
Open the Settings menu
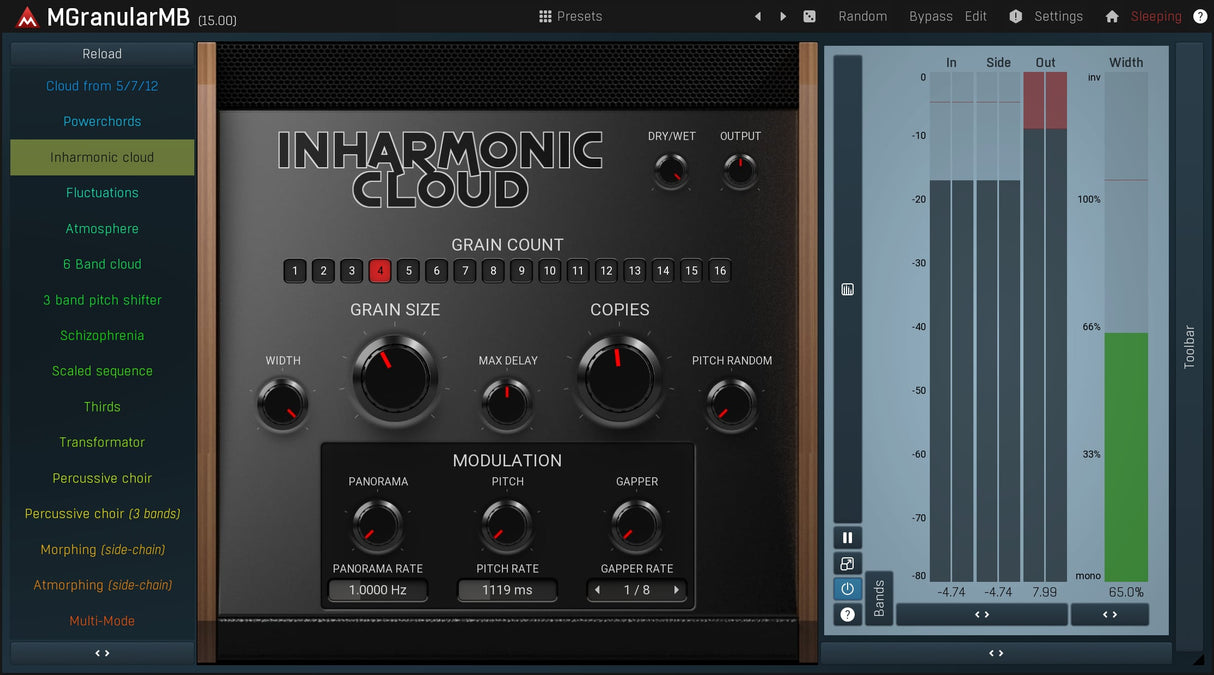(1057, 17)
